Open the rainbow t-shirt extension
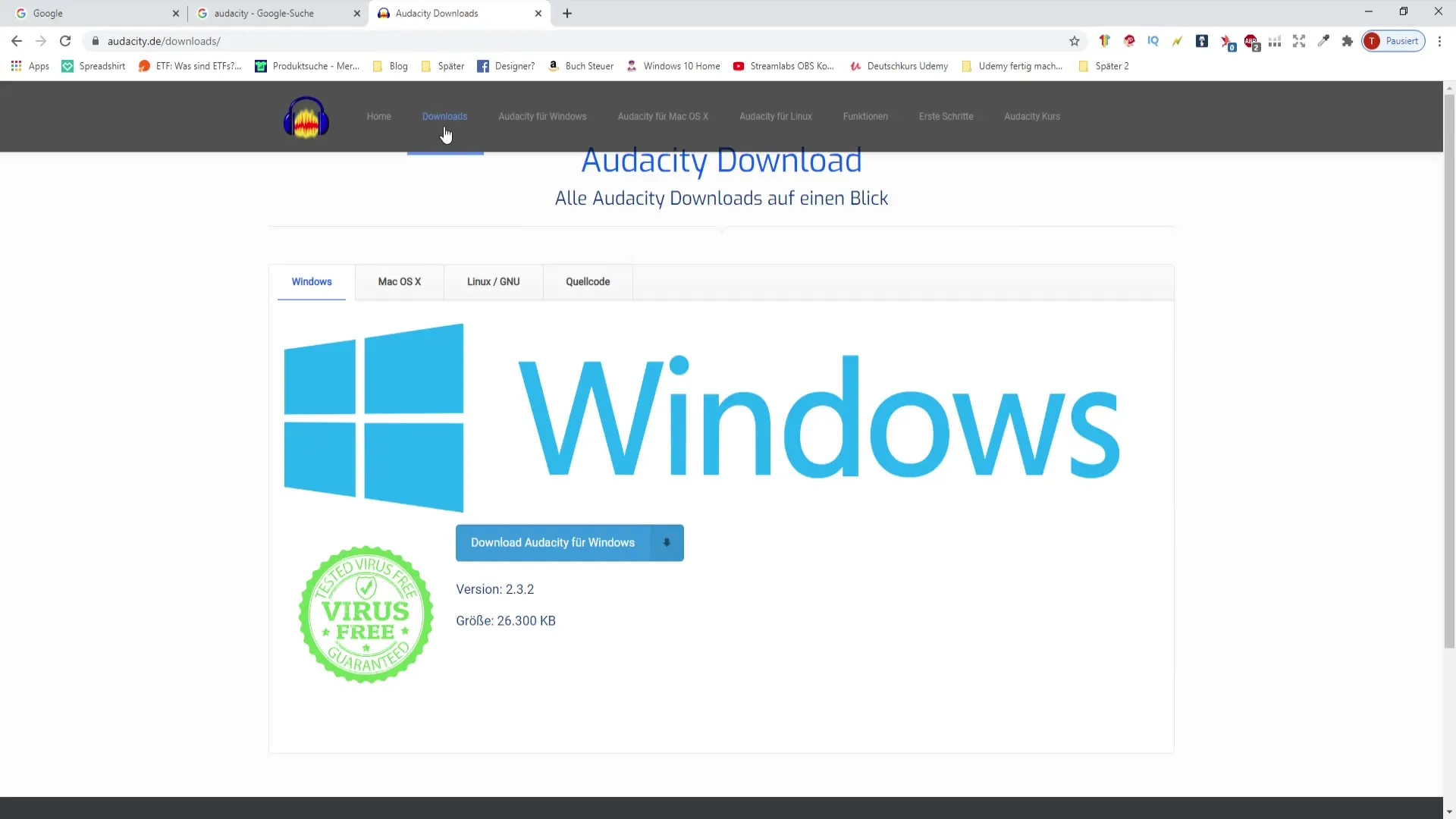 pos(1104,41)
